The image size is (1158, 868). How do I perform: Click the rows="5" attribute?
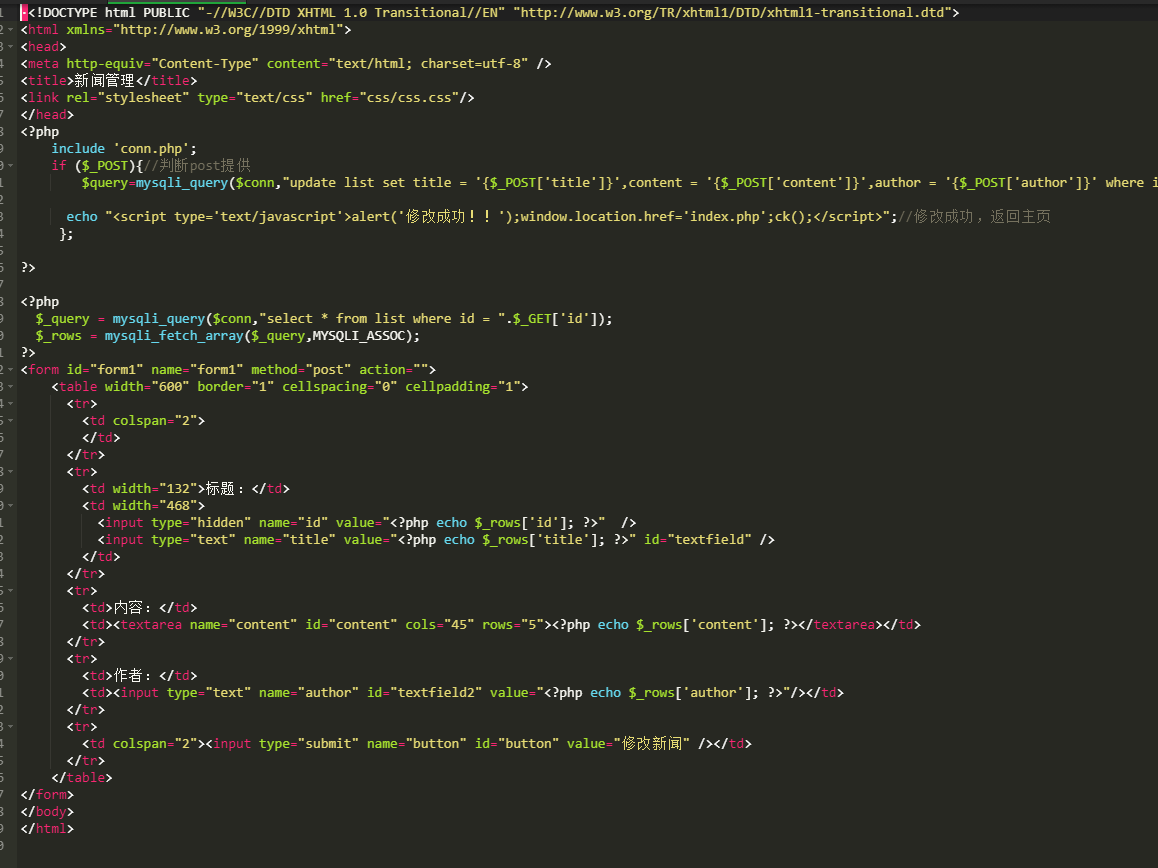tap(513, 625)
